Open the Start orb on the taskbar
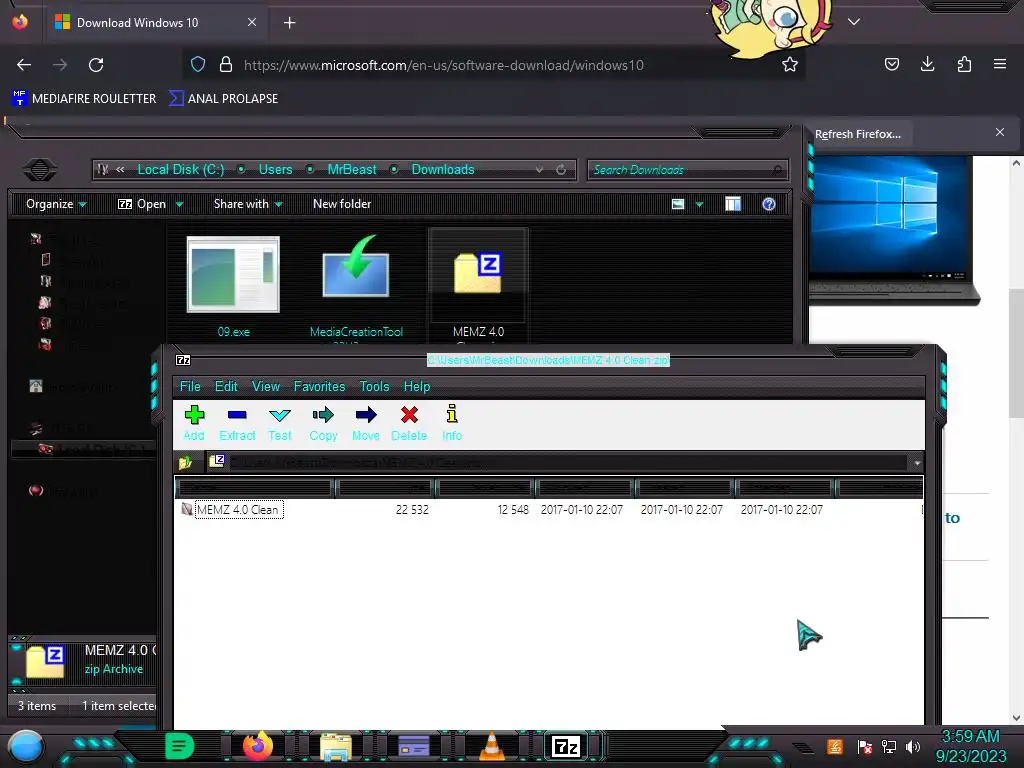Screen dimensions: 1024x768 click(26, 746)
